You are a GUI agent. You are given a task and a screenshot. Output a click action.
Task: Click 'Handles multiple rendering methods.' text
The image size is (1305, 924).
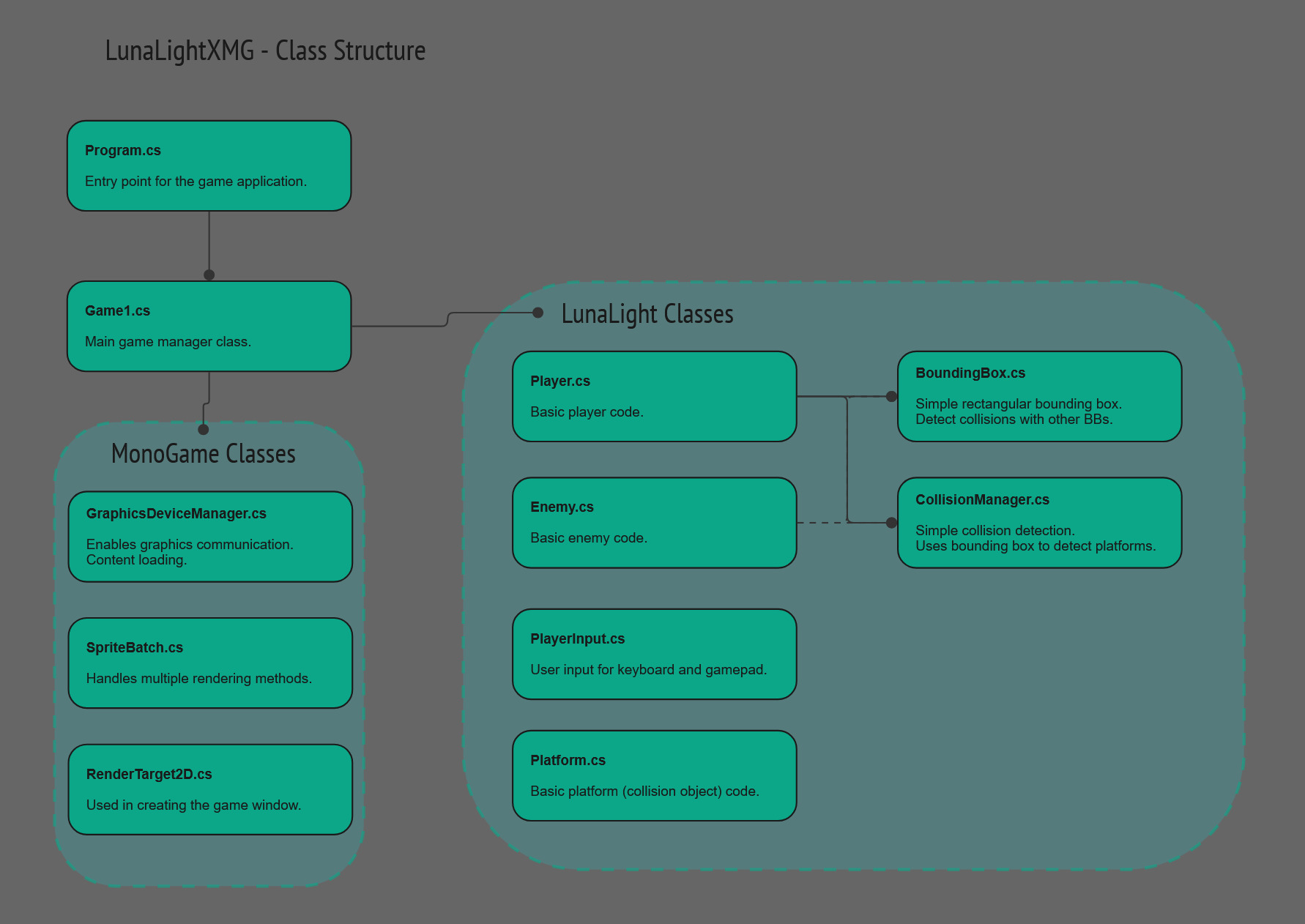pyautogui.click(x=199, y=679)
